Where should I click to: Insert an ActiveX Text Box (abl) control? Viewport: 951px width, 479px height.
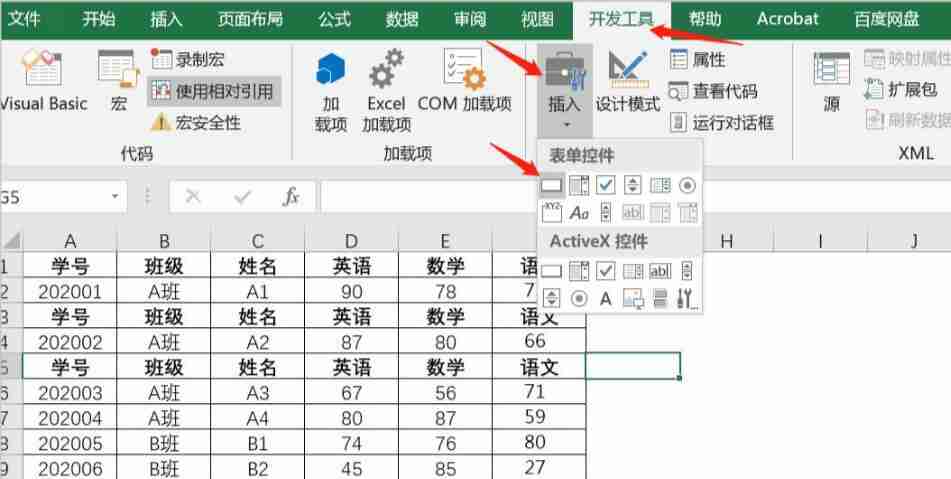pos(660,271)
